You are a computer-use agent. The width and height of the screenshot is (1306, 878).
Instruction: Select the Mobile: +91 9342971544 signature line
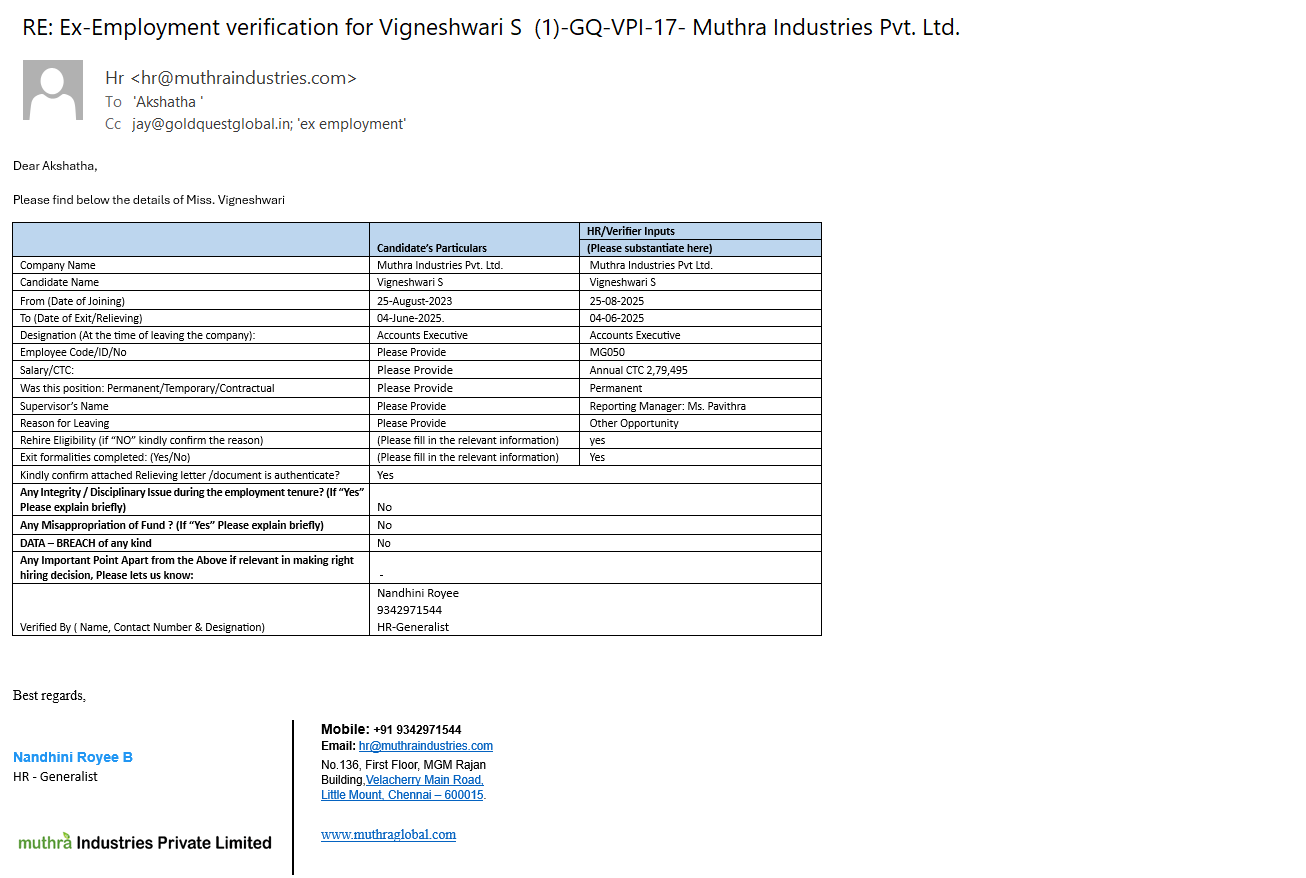[391, 729]
